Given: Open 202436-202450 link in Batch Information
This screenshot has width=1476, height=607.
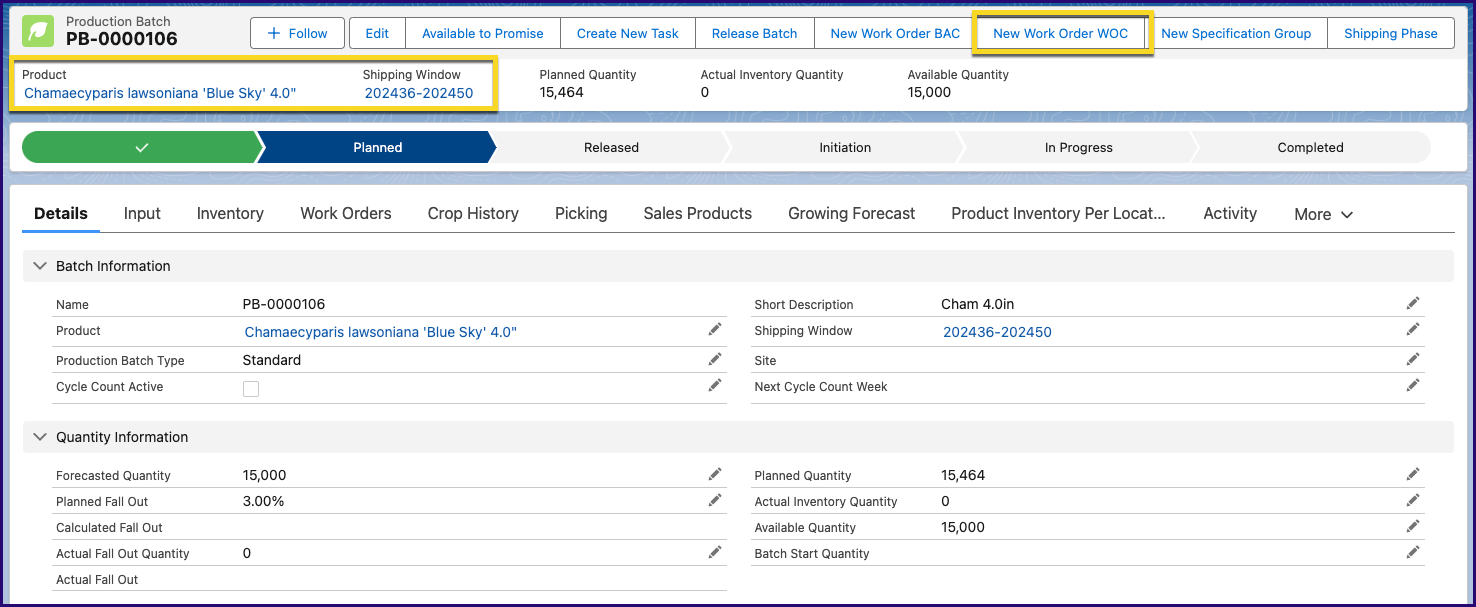Looking at the screenshot, I should pos(997,332).
